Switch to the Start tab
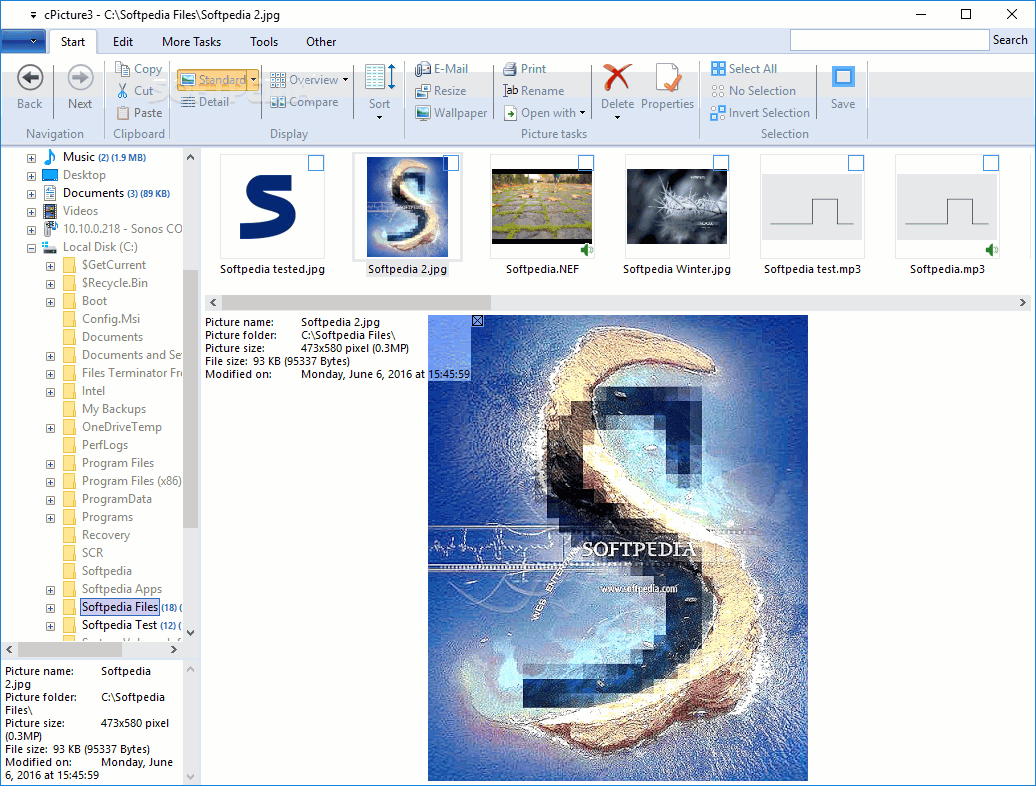The image size is (1036, 786). [73, 42]
